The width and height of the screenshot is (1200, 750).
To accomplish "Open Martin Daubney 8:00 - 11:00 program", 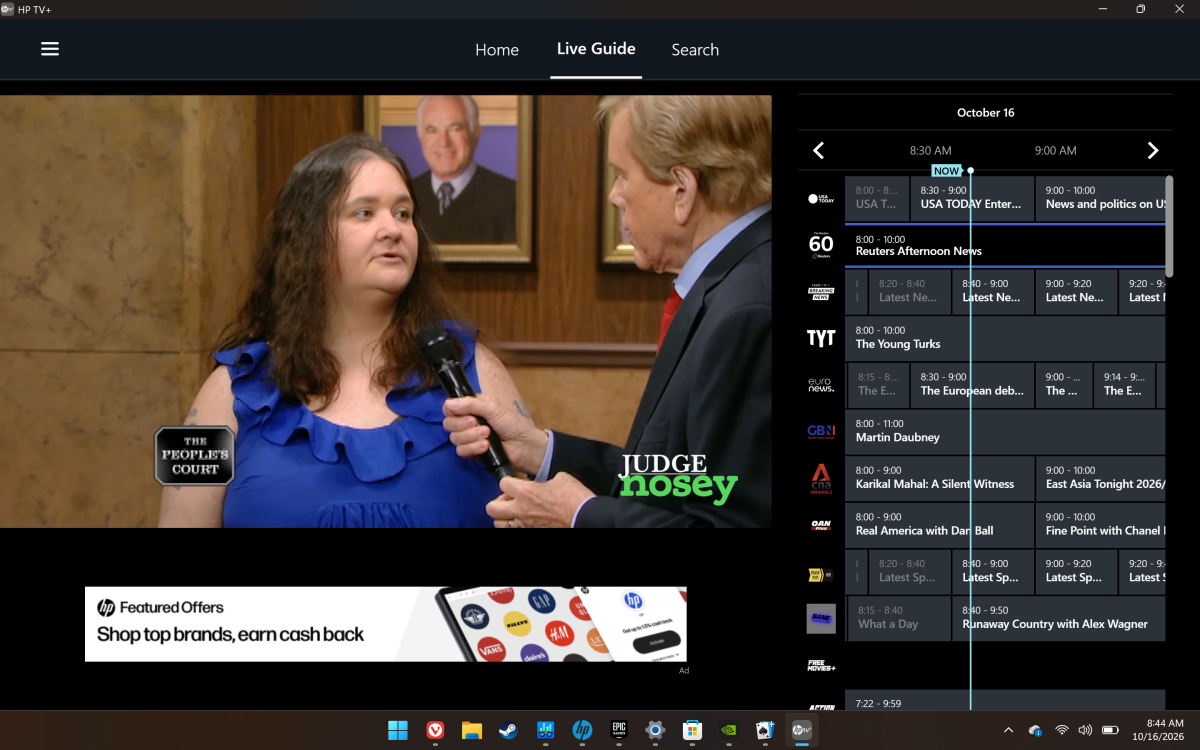I will tap(1005, 431).
